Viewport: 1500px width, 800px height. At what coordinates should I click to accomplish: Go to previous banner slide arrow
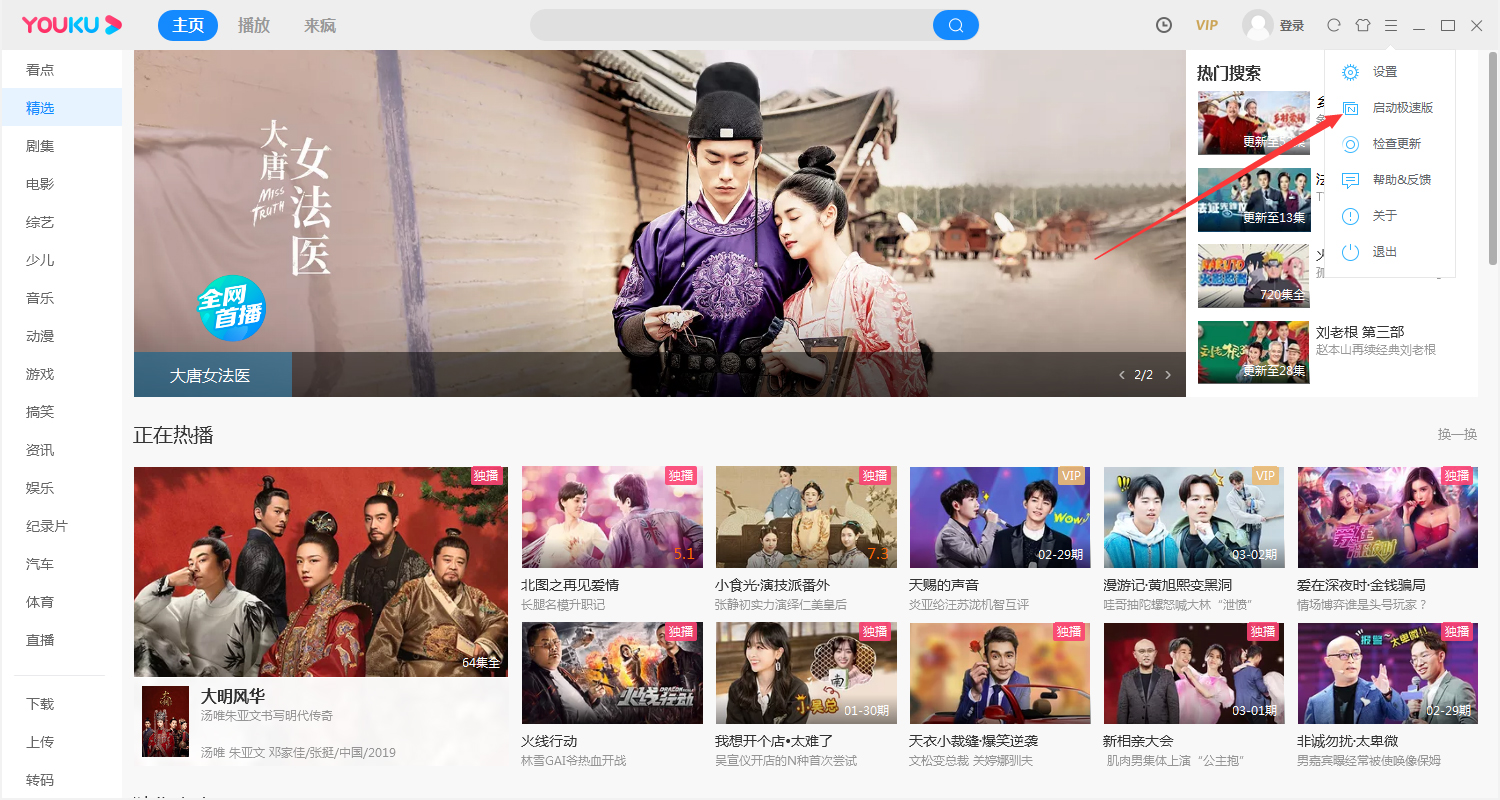click(1121, 375)
